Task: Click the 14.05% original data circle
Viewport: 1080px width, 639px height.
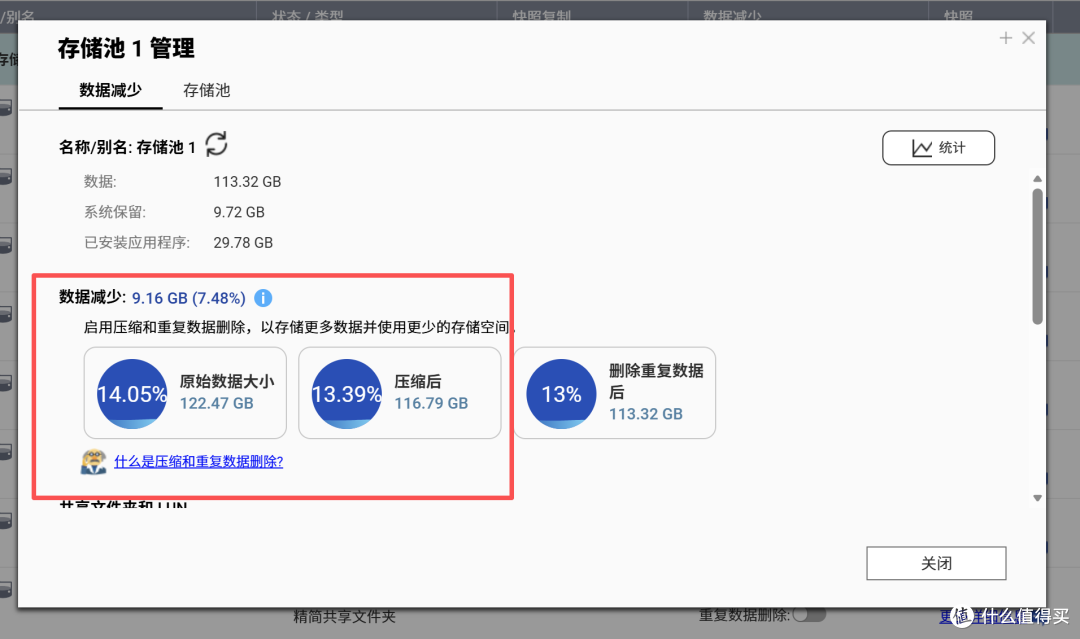Action: (132, 394)
